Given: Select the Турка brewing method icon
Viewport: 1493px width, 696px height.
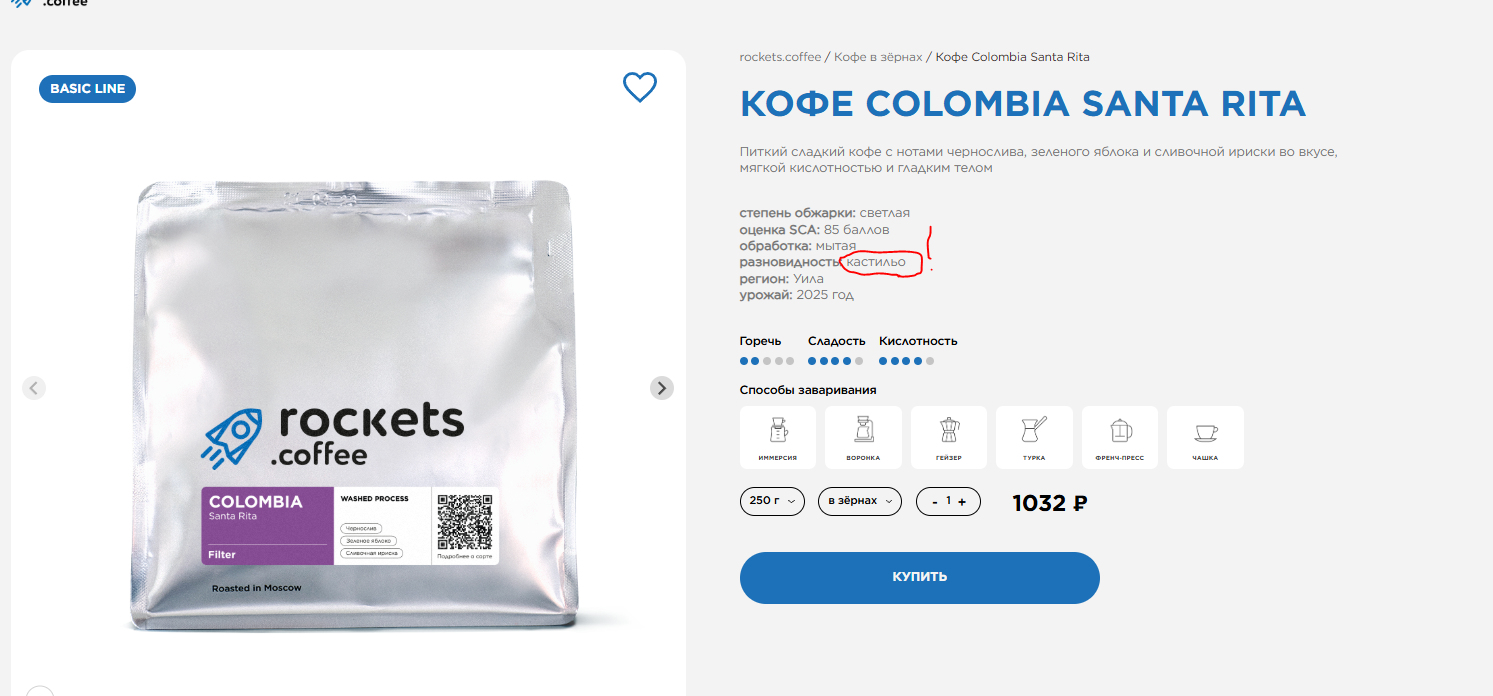Looking at the screenshot, I should click(1034, 437).
